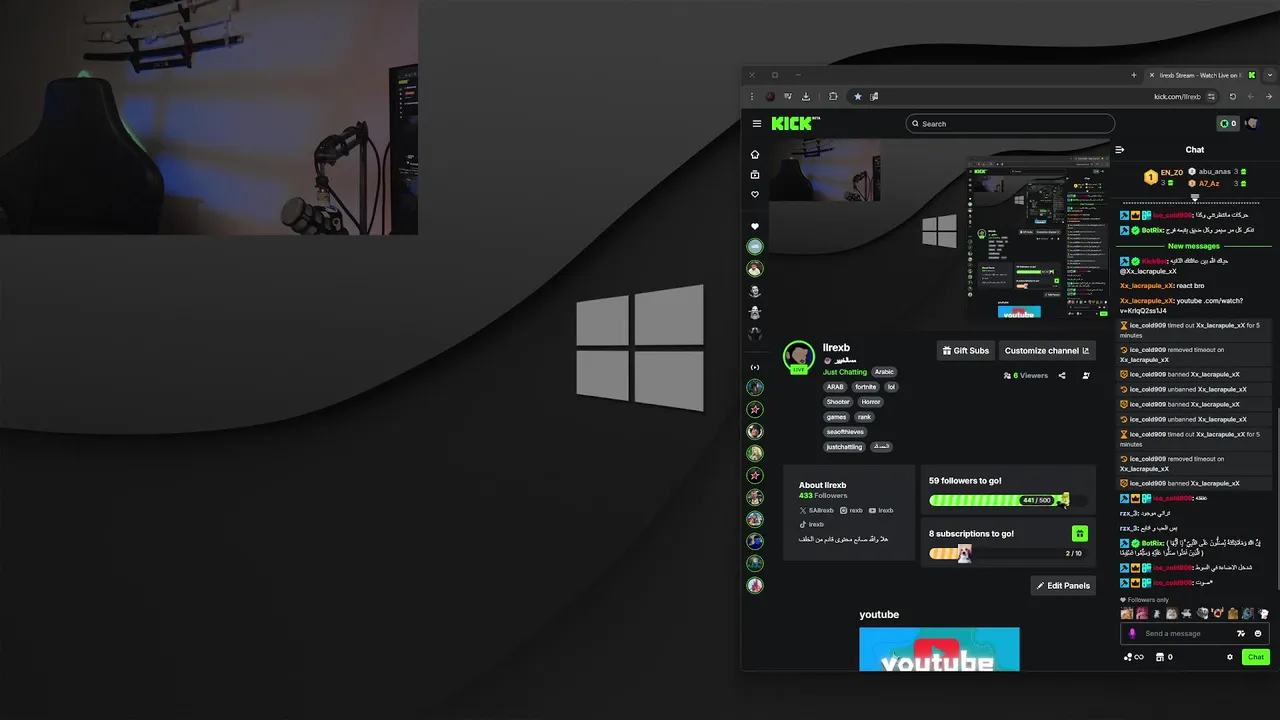
Task: Select the fortnite tag
Action: pyautogui.click(x=865, y=387)
